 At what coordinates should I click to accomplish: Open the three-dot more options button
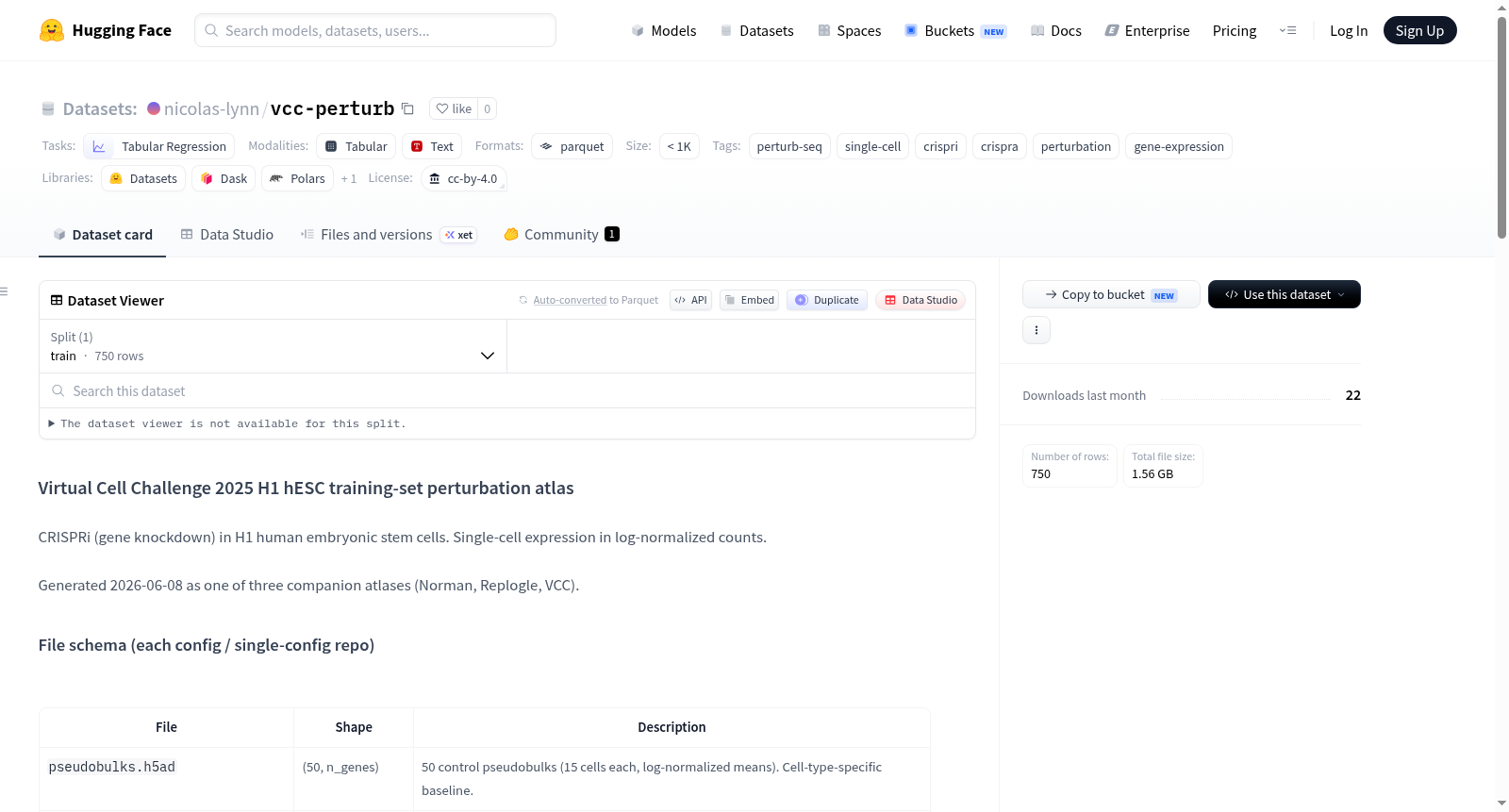pos(1036,330)
